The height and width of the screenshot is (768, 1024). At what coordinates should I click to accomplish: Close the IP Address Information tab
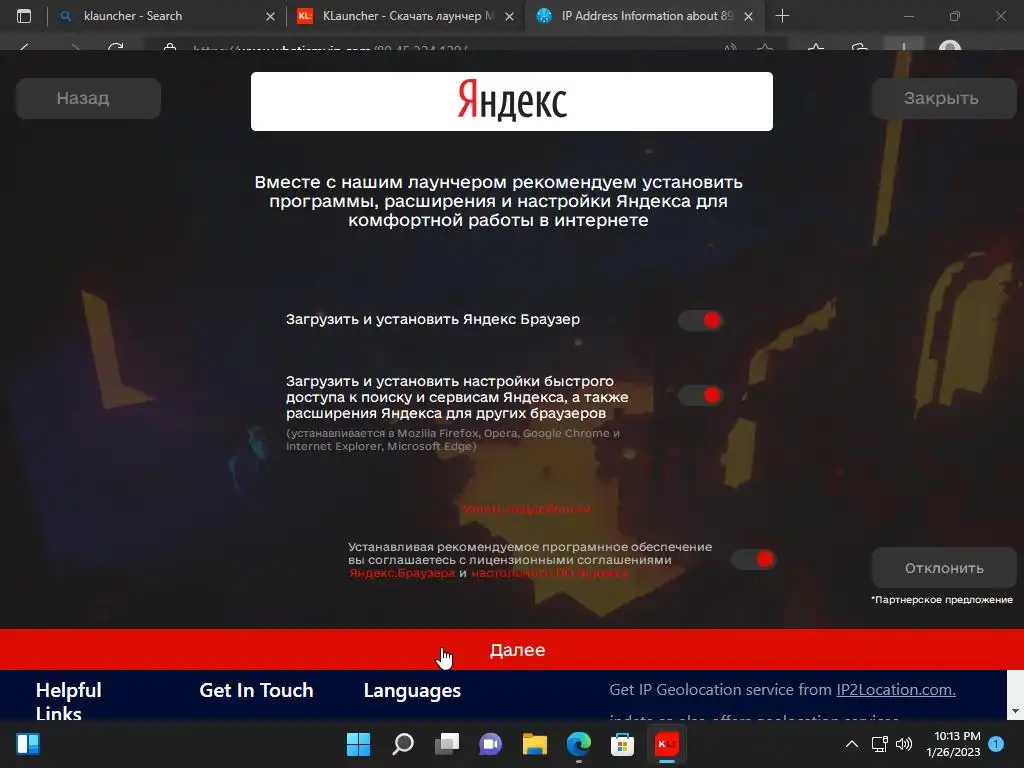coord(748,16)
